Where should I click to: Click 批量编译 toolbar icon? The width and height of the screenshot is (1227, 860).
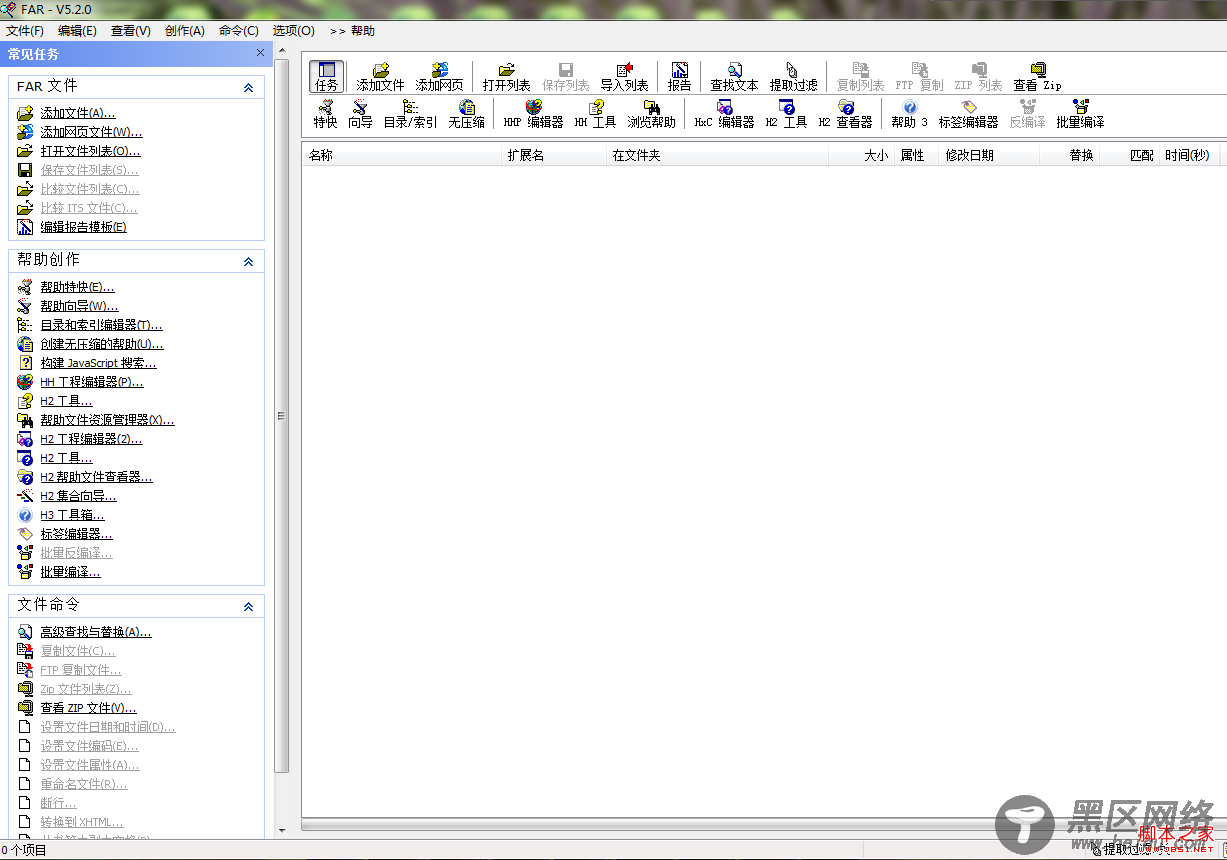coord(1081,114)
